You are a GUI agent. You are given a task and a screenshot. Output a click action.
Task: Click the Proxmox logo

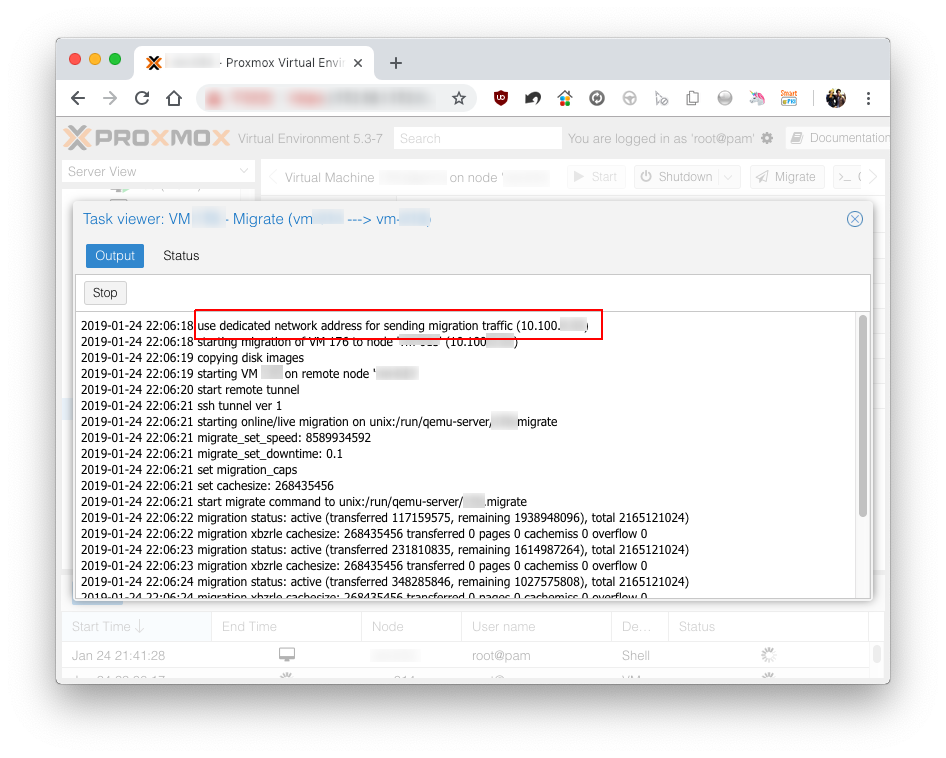tap(147, 138)
